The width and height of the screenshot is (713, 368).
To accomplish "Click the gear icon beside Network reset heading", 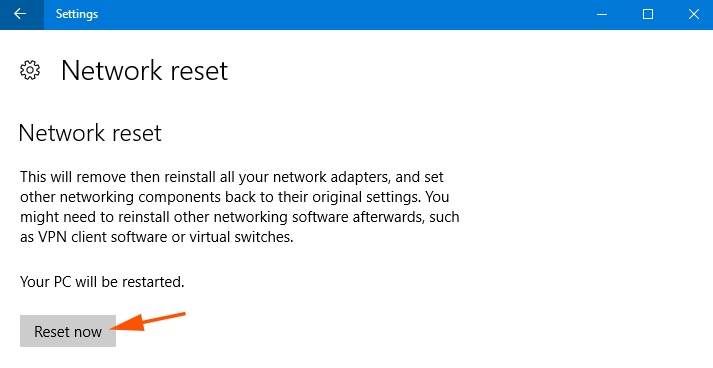I will [30, 71].
